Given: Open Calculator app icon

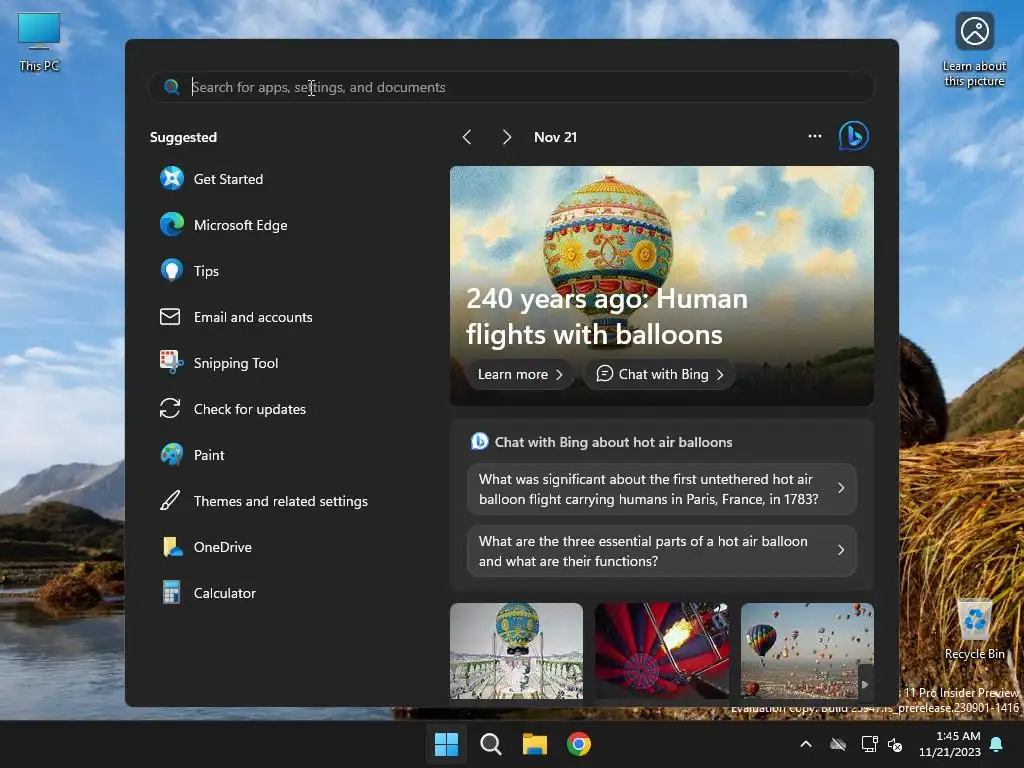Looking at the screenshot, I should [171, 592].
